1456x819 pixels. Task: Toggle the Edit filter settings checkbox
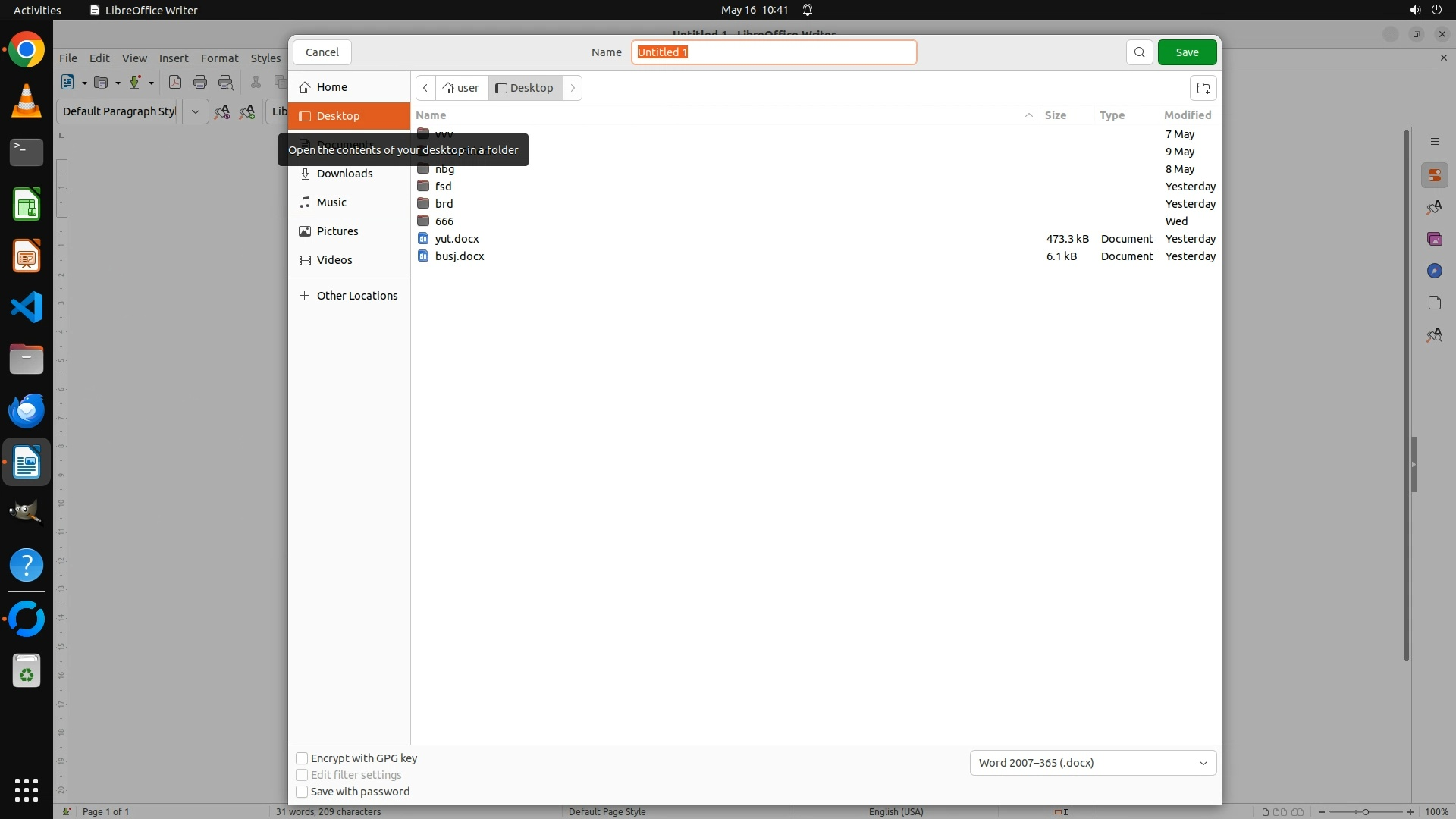(x=302, y=775)
